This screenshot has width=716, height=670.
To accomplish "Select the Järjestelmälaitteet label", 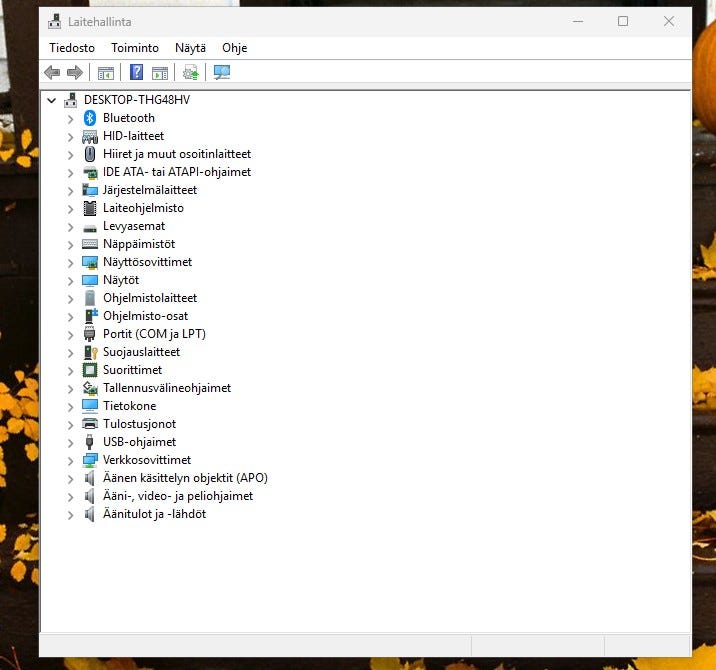I will pyautogui.click(x=150, y=190).
